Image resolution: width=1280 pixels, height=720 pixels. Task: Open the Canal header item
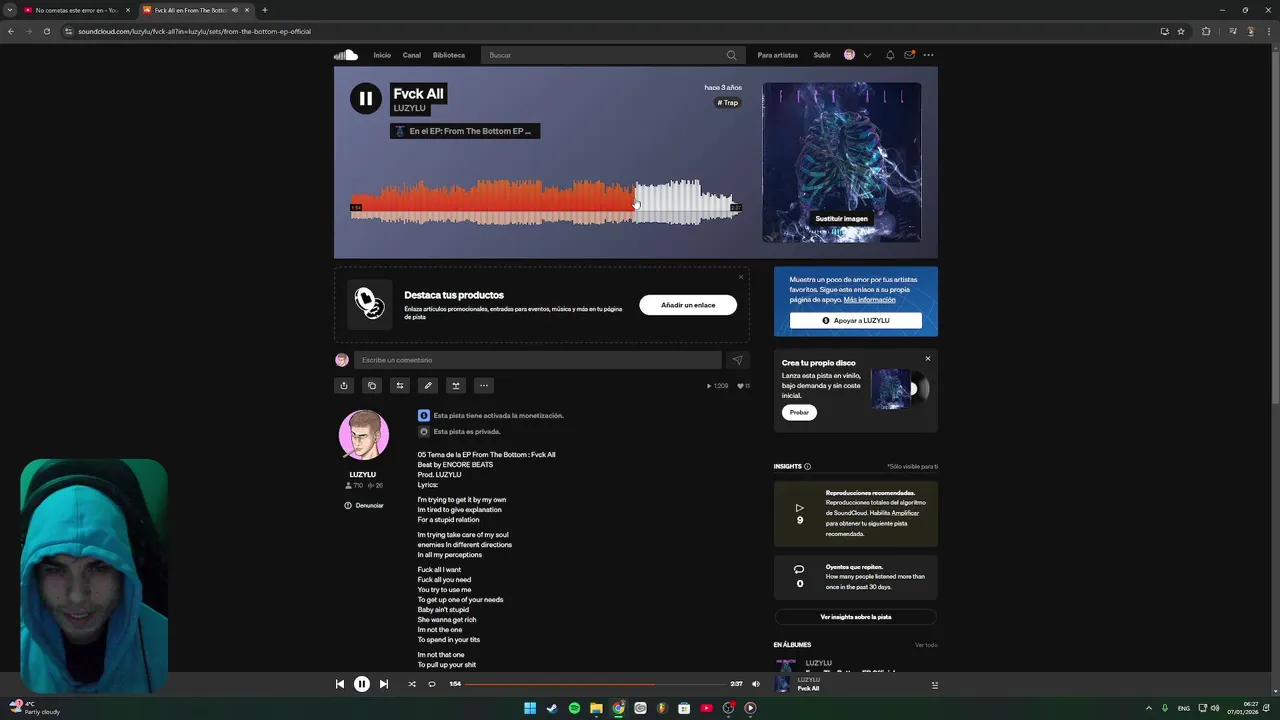[x=412, y=55]
